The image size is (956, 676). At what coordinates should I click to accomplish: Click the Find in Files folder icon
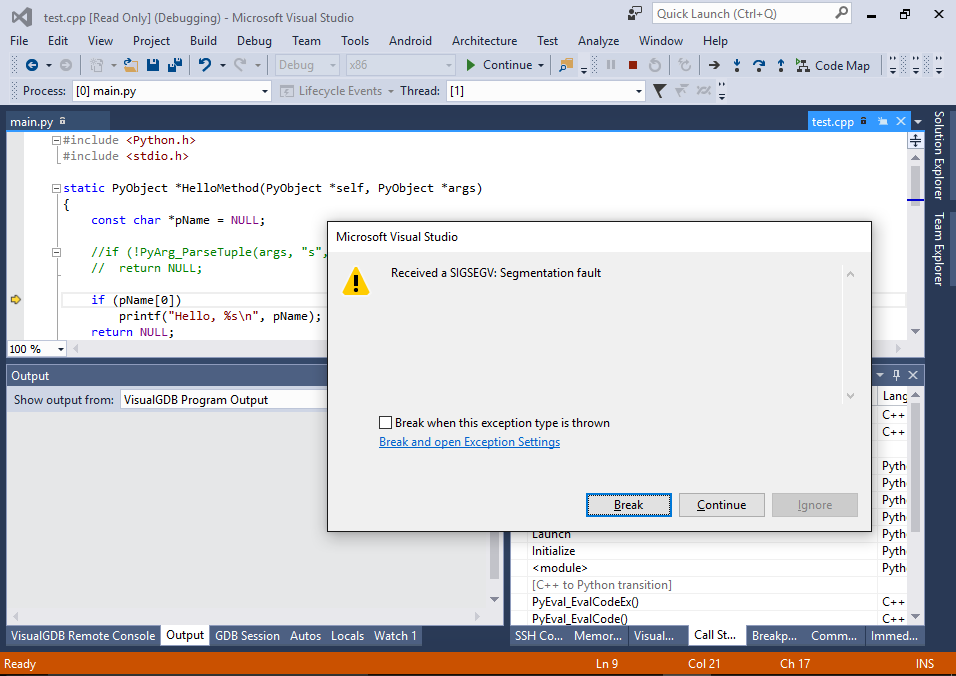tap(566, 65)
